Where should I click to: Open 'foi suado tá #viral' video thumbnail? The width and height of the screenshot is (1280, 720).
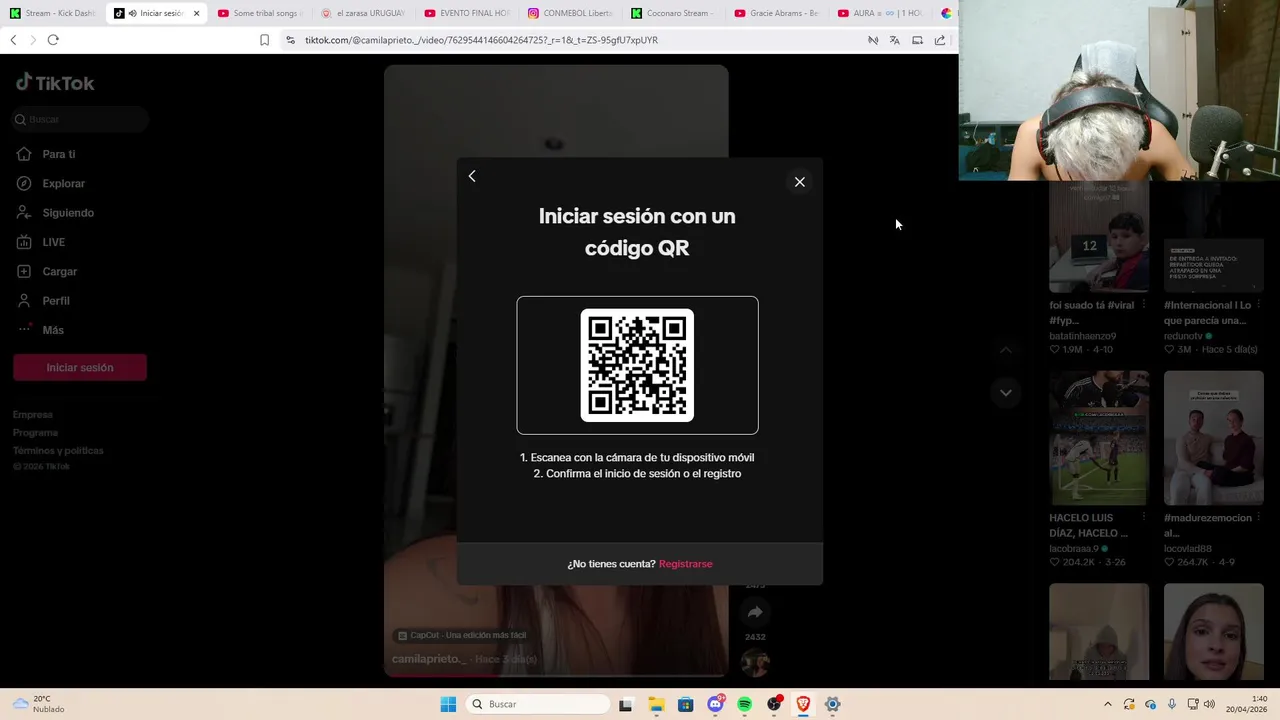(x=1099, y=238)
